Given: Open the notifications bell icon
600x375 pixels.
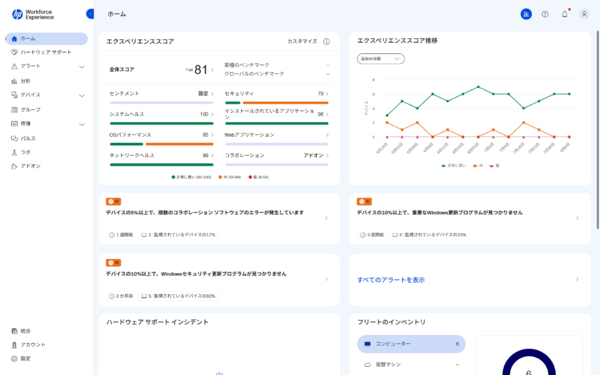Looking at the screenshot, I should (x=564, y=14).
